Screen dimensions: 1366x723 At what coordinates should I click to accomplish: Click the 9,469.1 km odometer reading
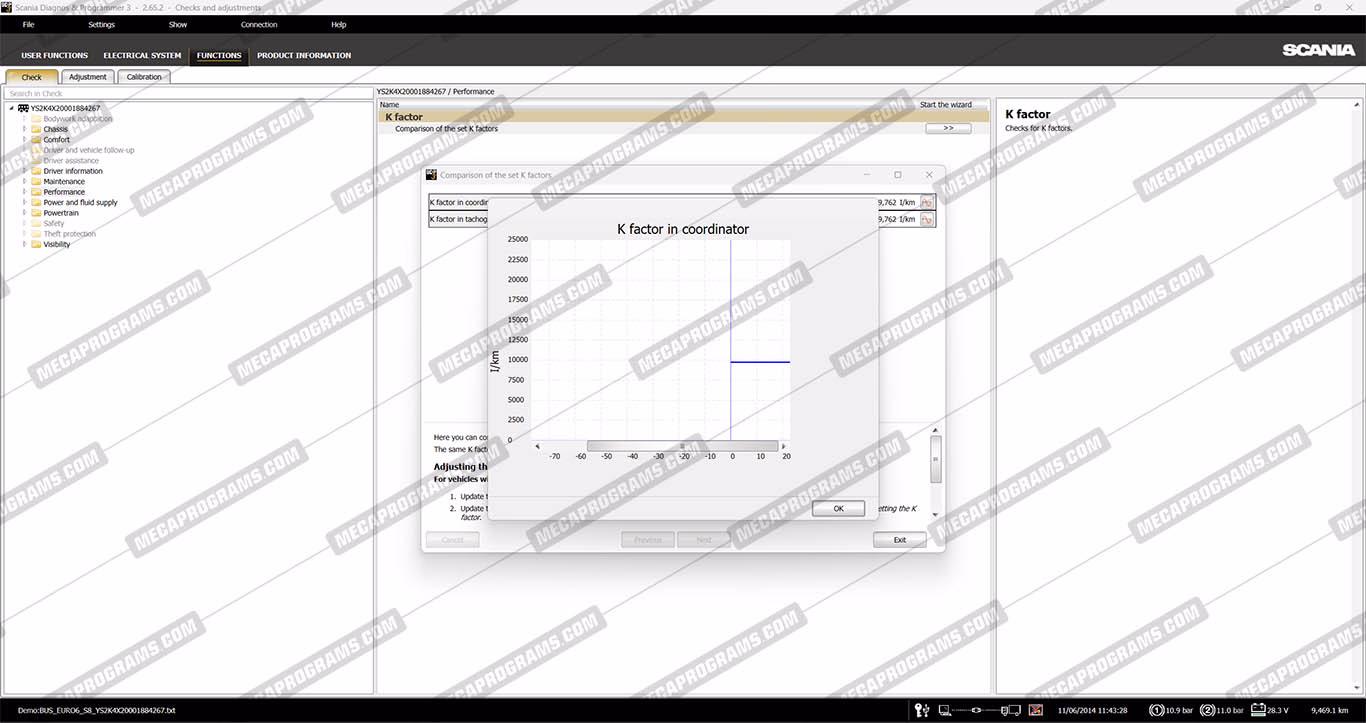click(x=1330, y=710)
